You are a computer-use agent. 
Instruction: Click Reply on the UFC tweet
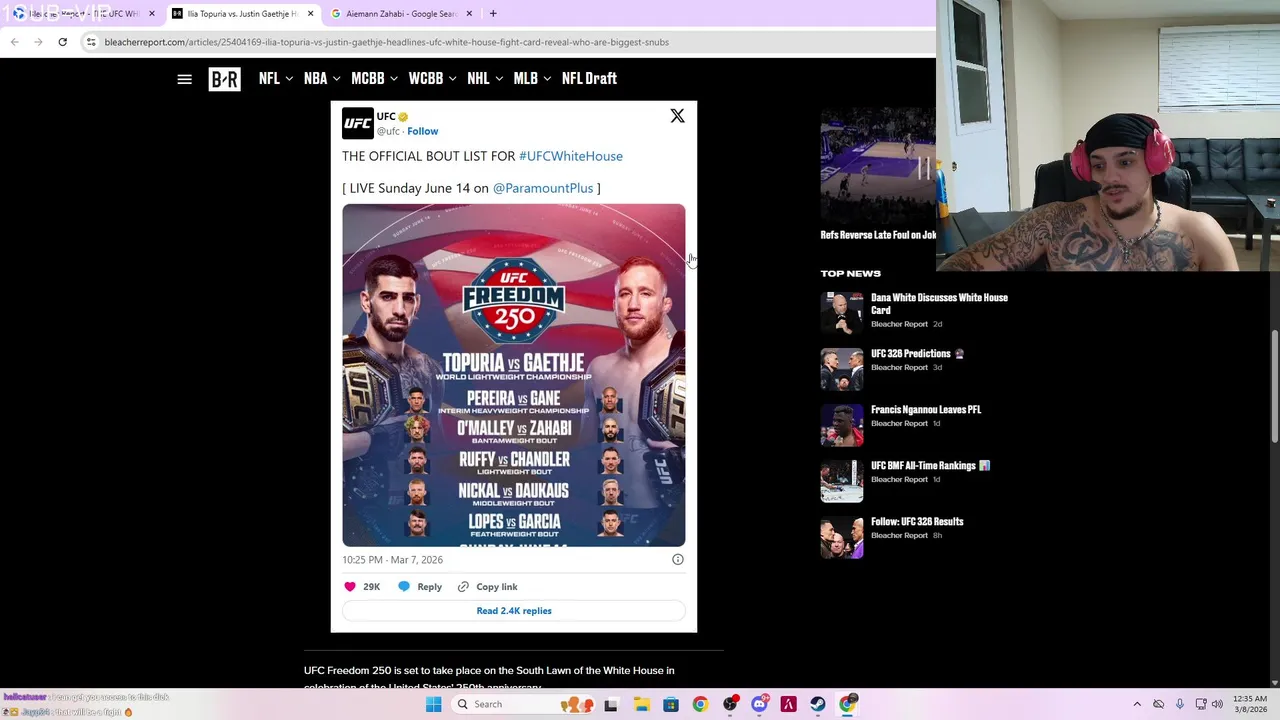(x=420, y=587)
